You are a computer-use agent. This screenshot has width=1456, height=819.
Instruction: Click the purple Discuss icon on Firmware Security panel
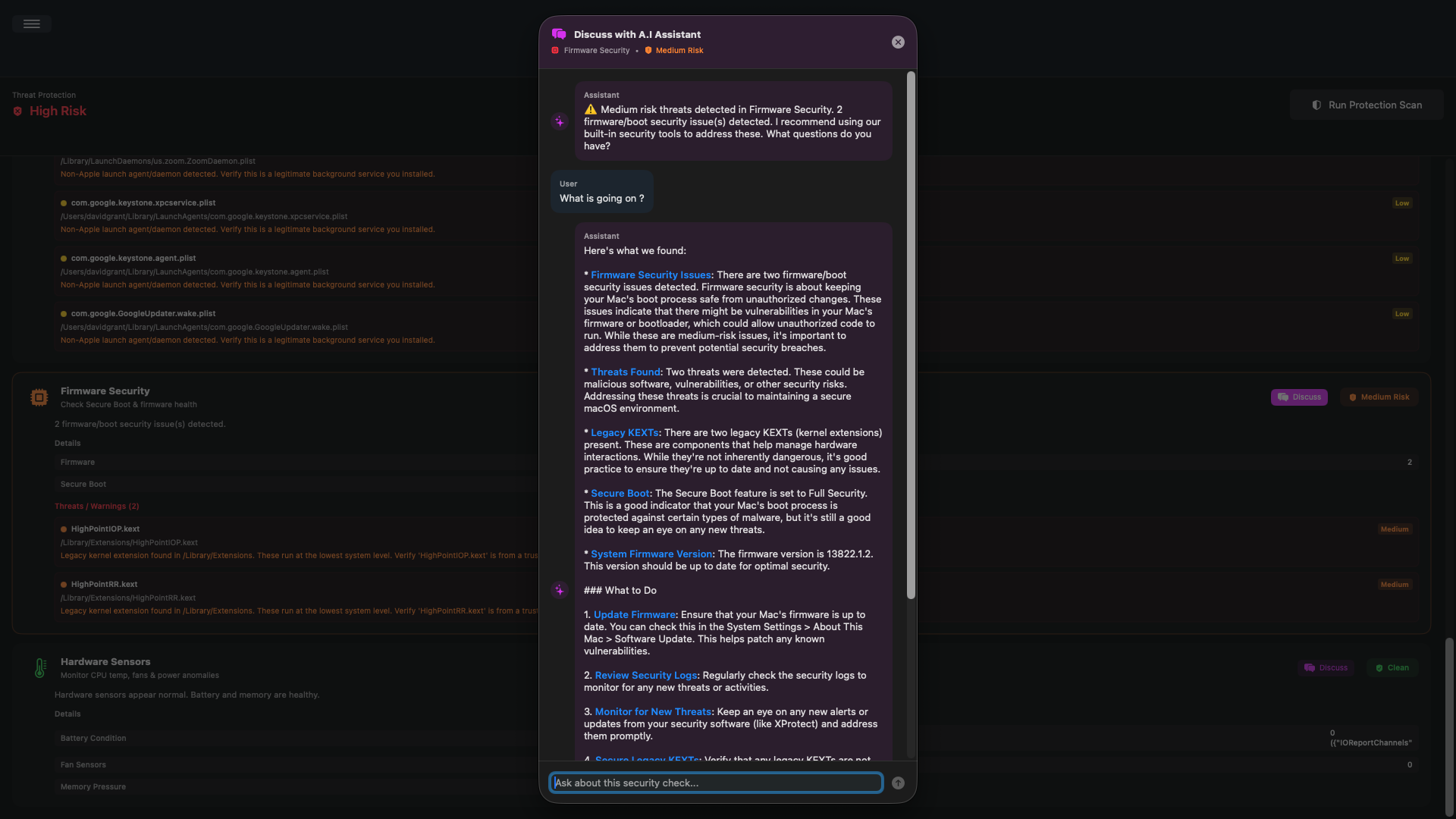click(x=1283, y=397)
